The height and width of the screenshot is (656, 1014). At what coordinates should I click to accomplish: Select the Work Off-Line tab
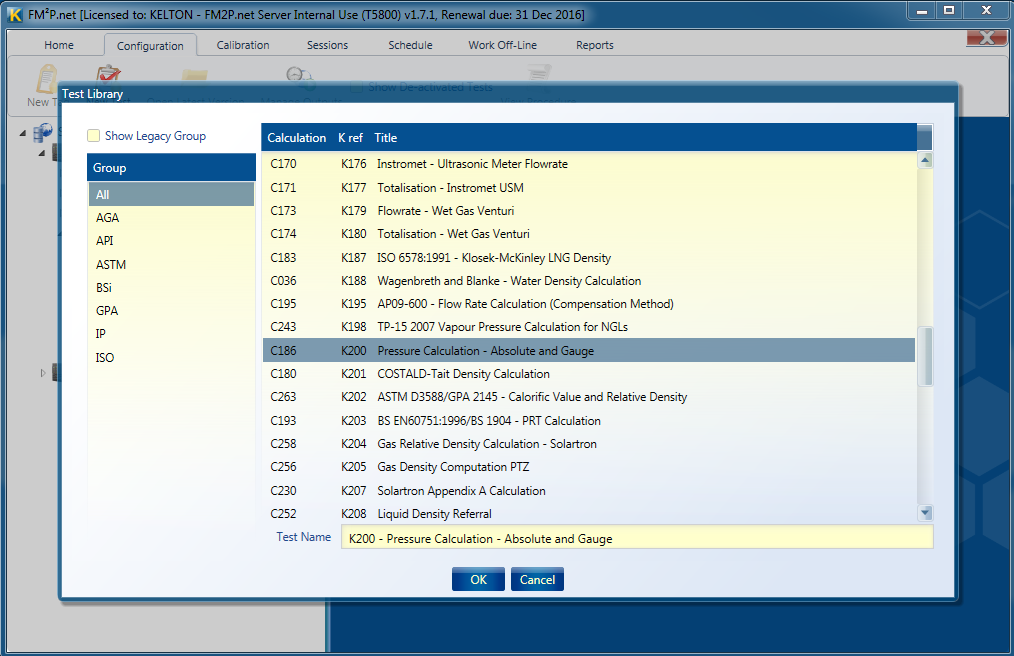(x=502, y=45)
